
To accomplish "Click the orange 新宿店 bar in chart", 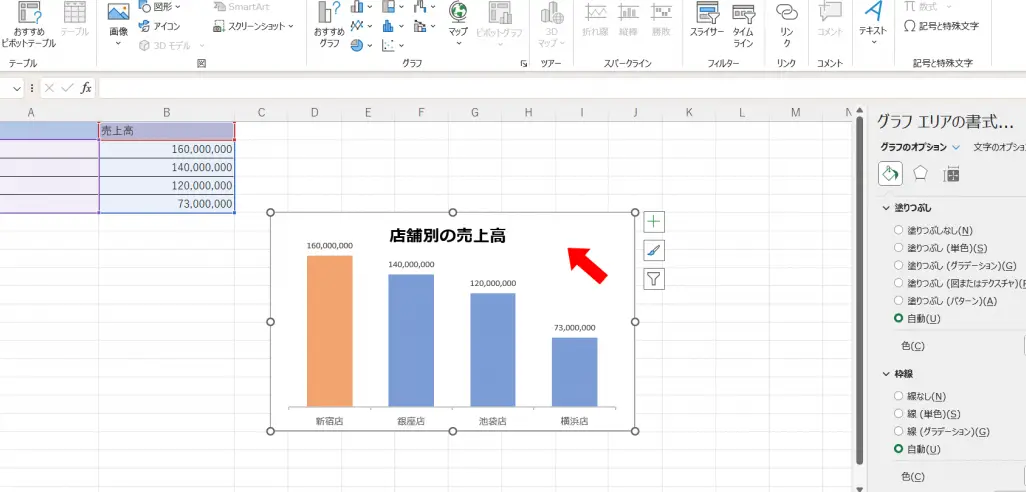I will click(329, 330).
